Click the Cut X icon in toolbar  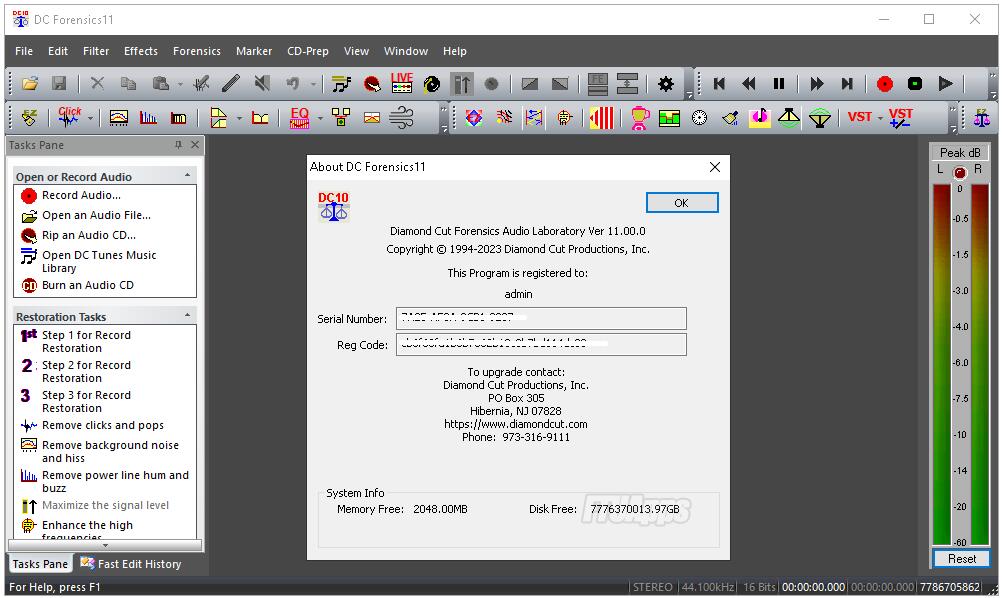pyautogui.click(x=97, y=84)
